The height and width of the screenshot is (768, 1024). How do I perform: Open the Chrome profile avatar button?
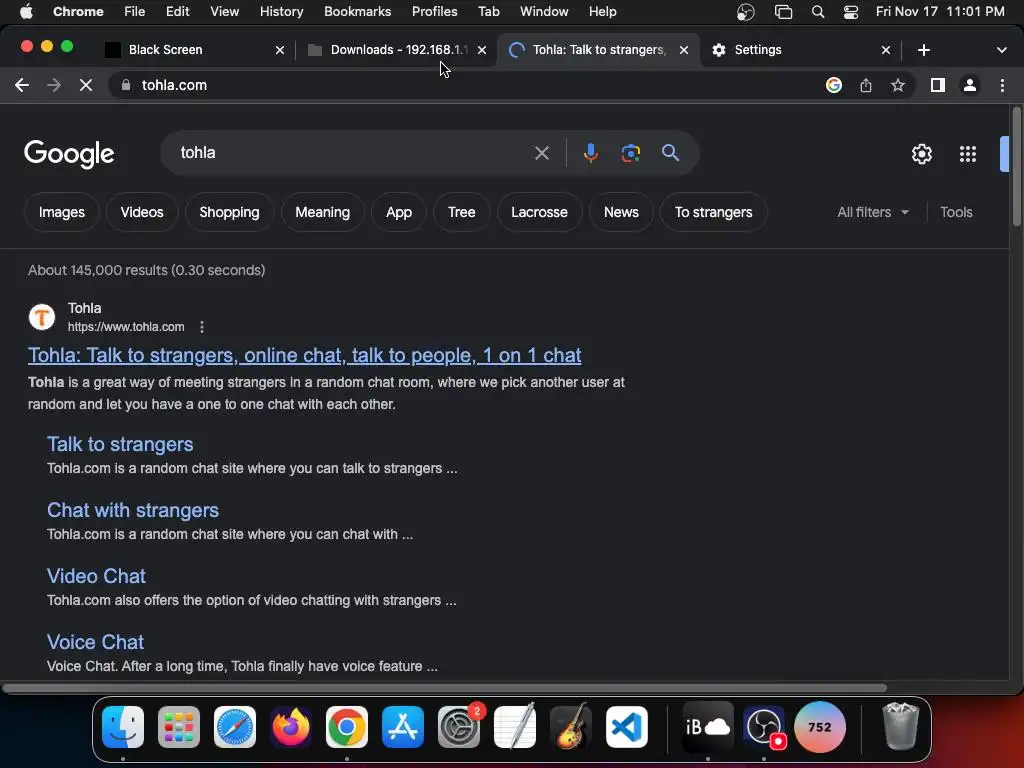970,85
